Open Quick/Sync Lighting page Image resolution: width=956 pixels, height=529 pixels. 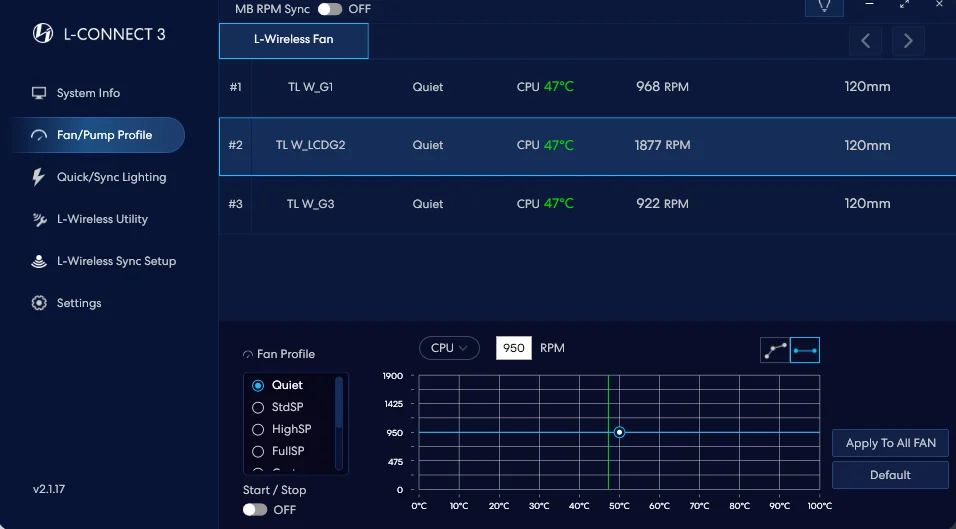(x=112, y=177)
